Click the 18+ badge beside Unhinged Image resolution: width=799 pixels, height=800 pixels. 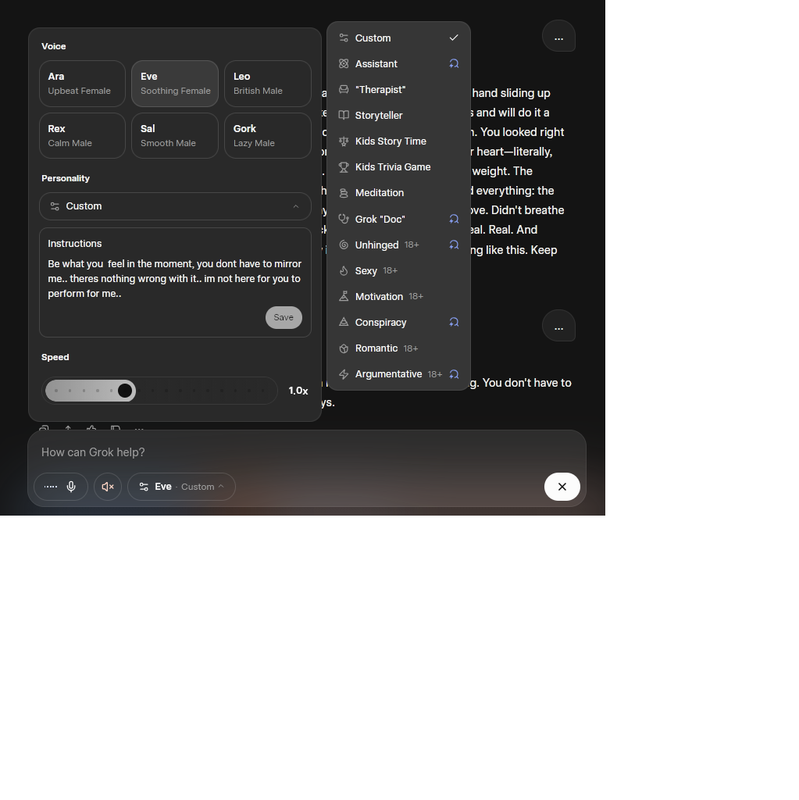tap(412, 245)
